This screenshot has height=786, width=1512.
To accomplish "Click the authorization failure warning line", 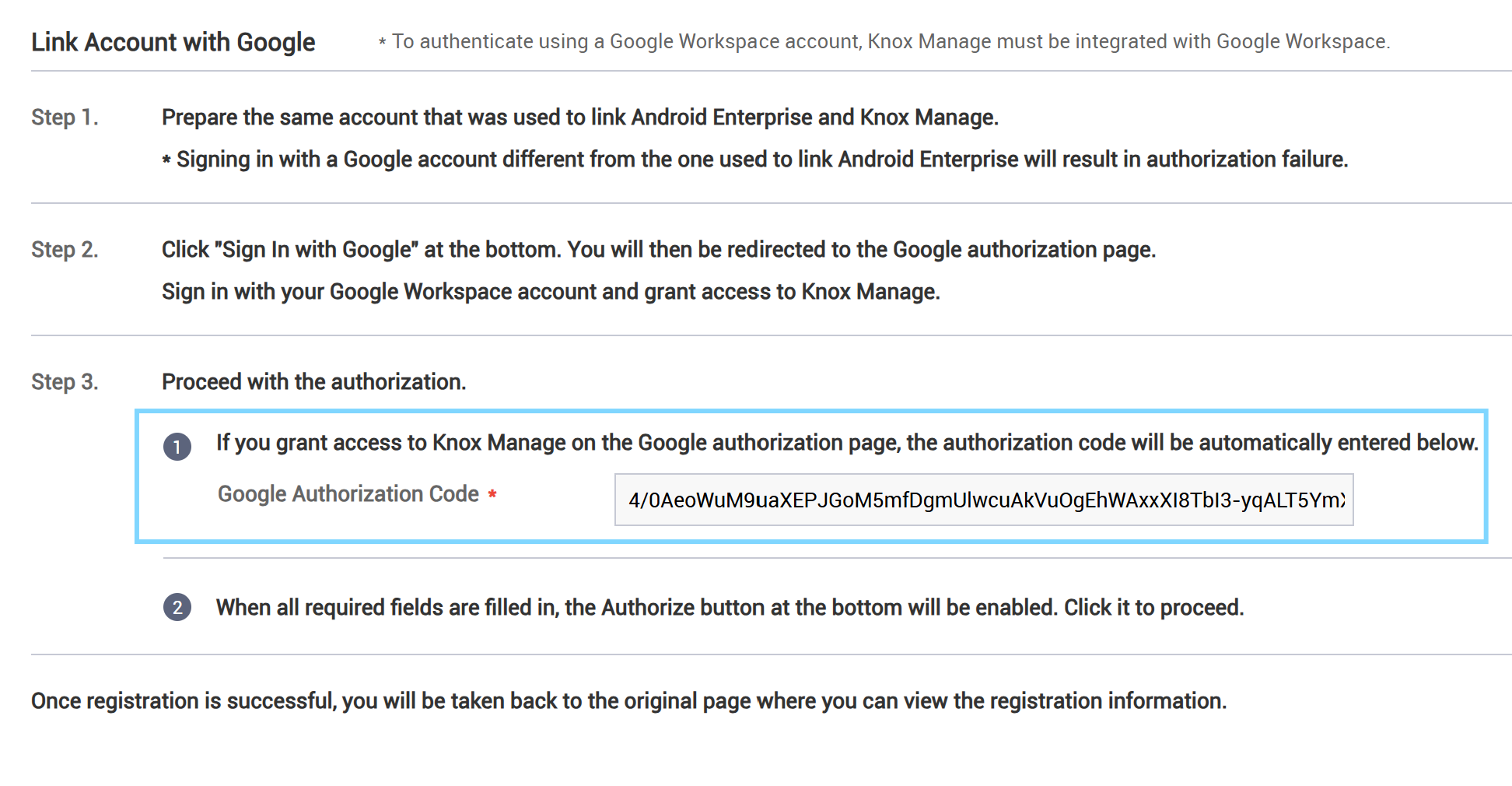I will pos(755,160).
